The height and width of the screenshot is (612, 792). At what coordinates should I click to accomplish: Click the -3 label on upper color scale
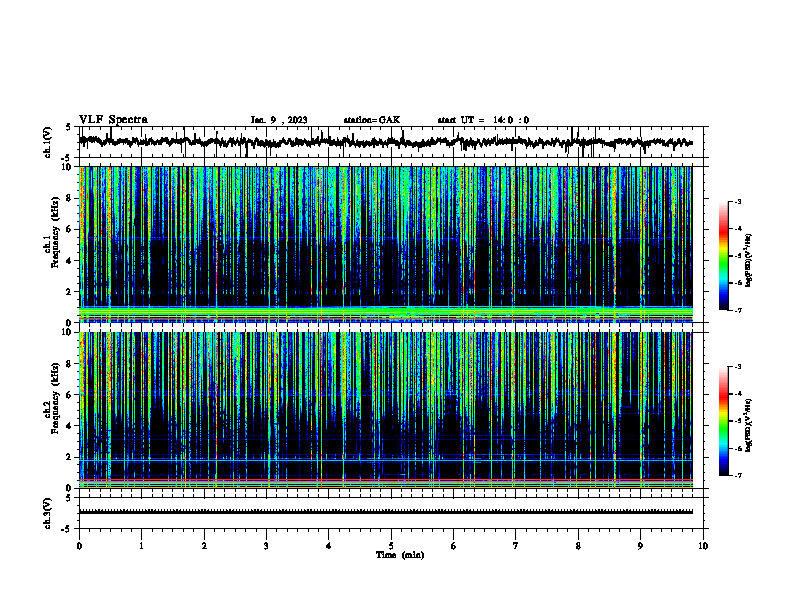pos(738,201)
